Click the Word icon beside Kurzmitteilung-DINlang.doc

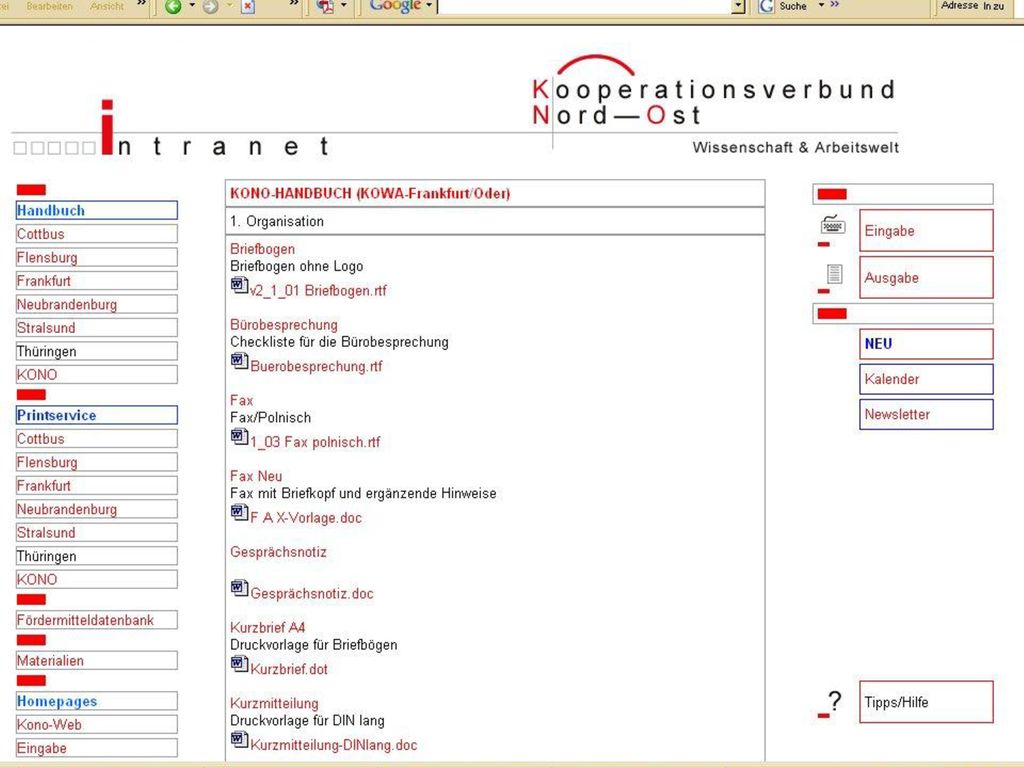239,741
